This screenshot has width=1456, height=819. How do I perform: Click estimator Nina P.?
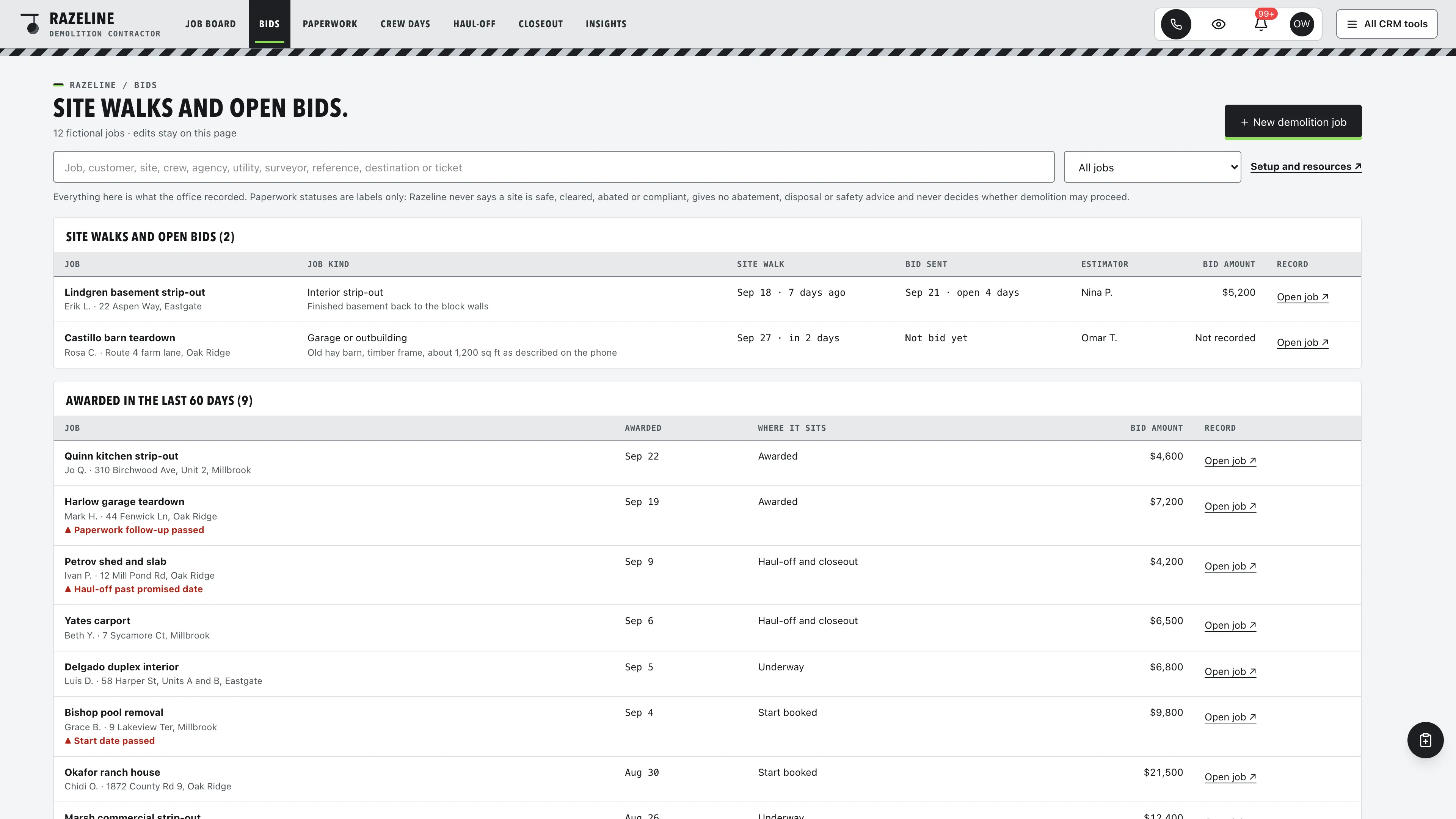(x=1097, y=292)
